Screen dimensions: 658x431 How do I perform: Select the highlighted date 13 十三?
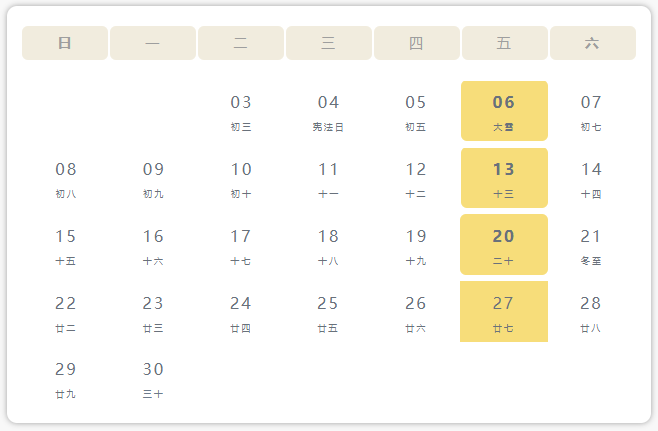(504, 178)
